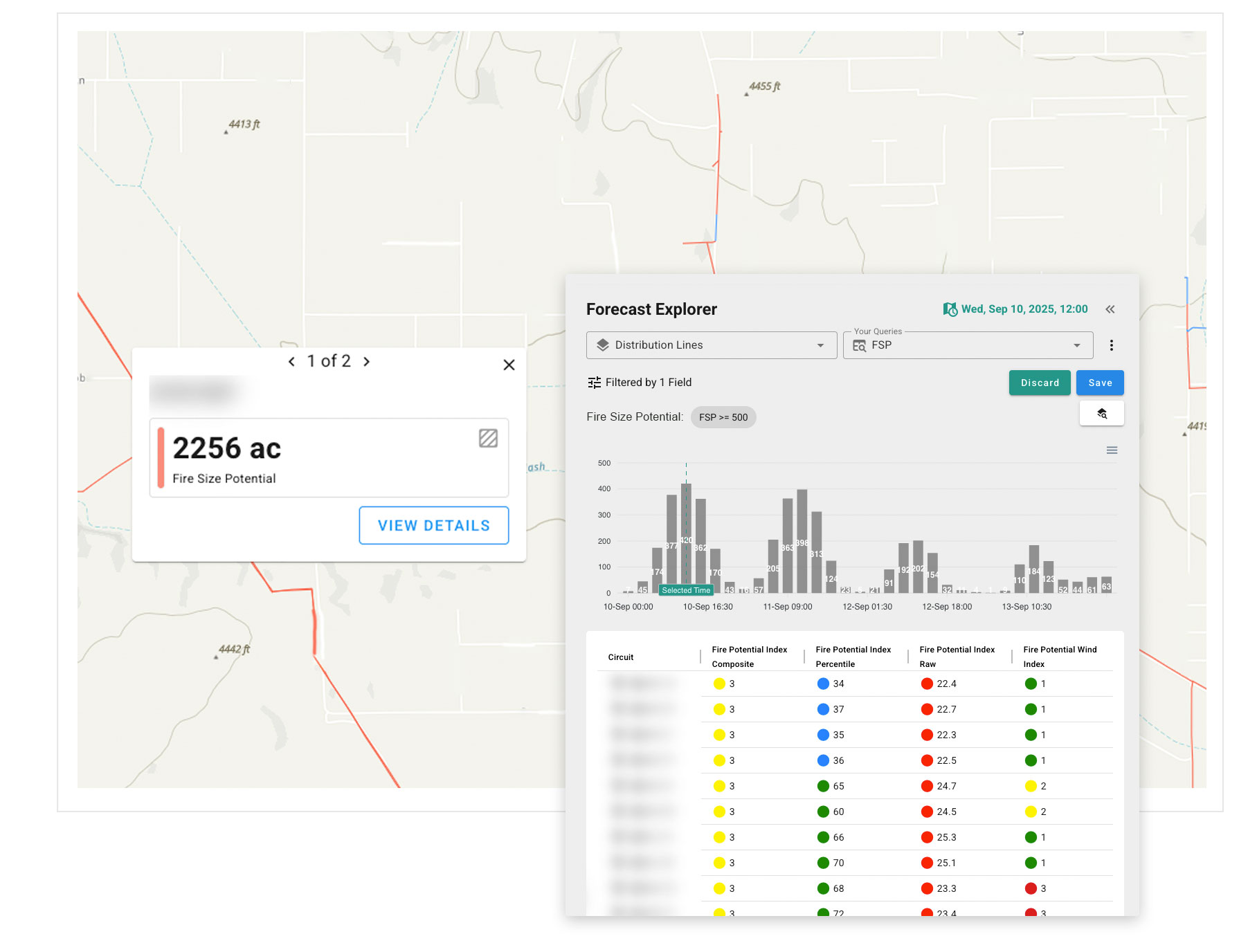Click the FSP >= 500 filter chip

[x=723, y=417]
